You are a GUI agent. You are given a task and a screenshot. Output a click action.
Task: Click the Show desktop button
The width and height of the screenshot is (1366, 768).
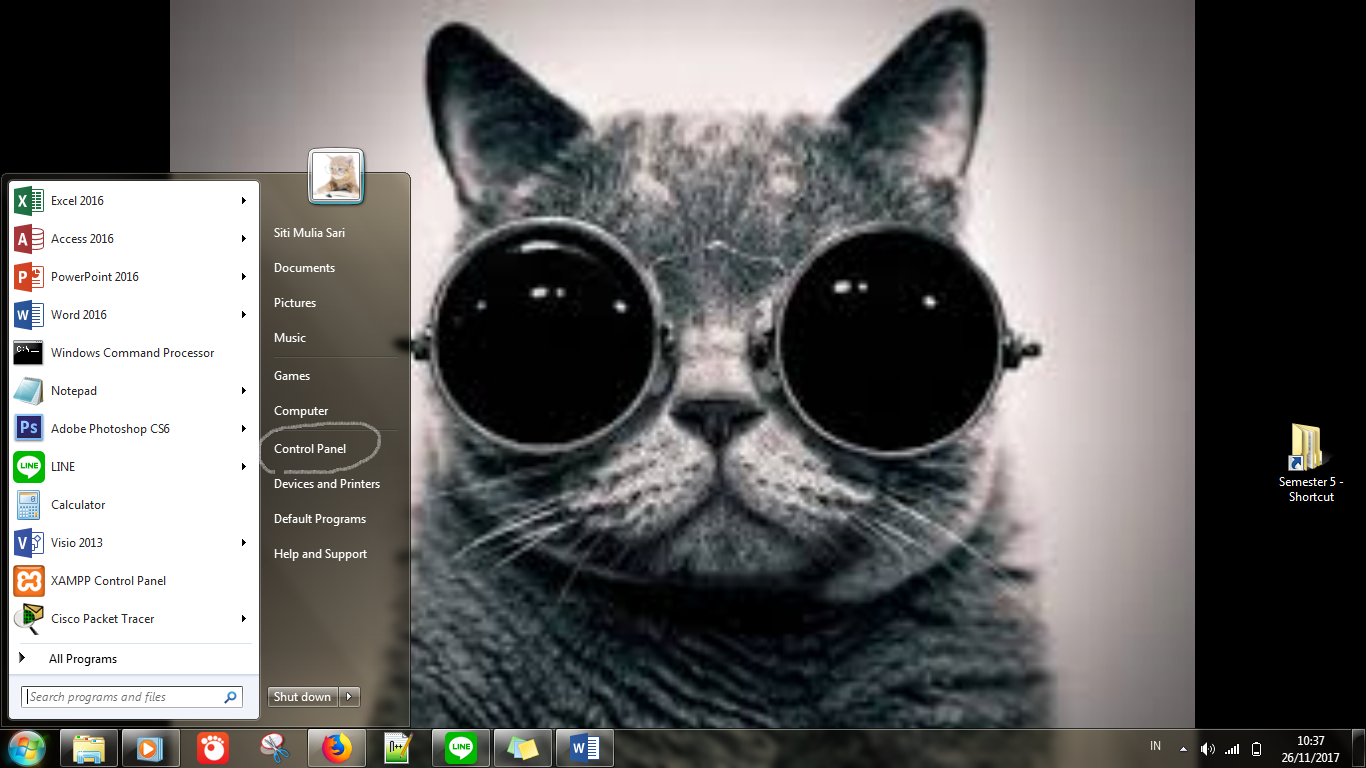pos(1359,749)
